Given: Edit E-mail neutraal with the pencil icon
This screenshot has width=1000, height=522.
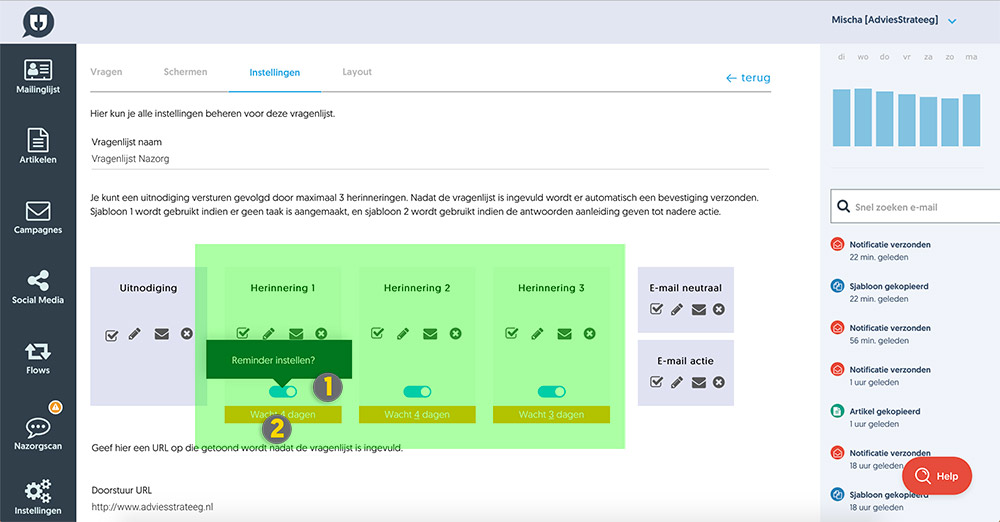Looking at the screenshot, I should [x=677, y=309].
